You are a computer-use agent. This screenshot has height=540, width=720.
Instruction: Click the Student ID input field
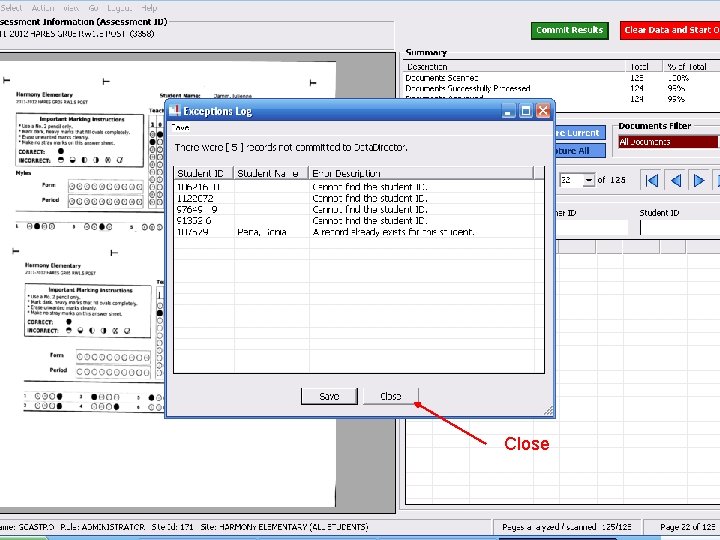tap(680, 227)
